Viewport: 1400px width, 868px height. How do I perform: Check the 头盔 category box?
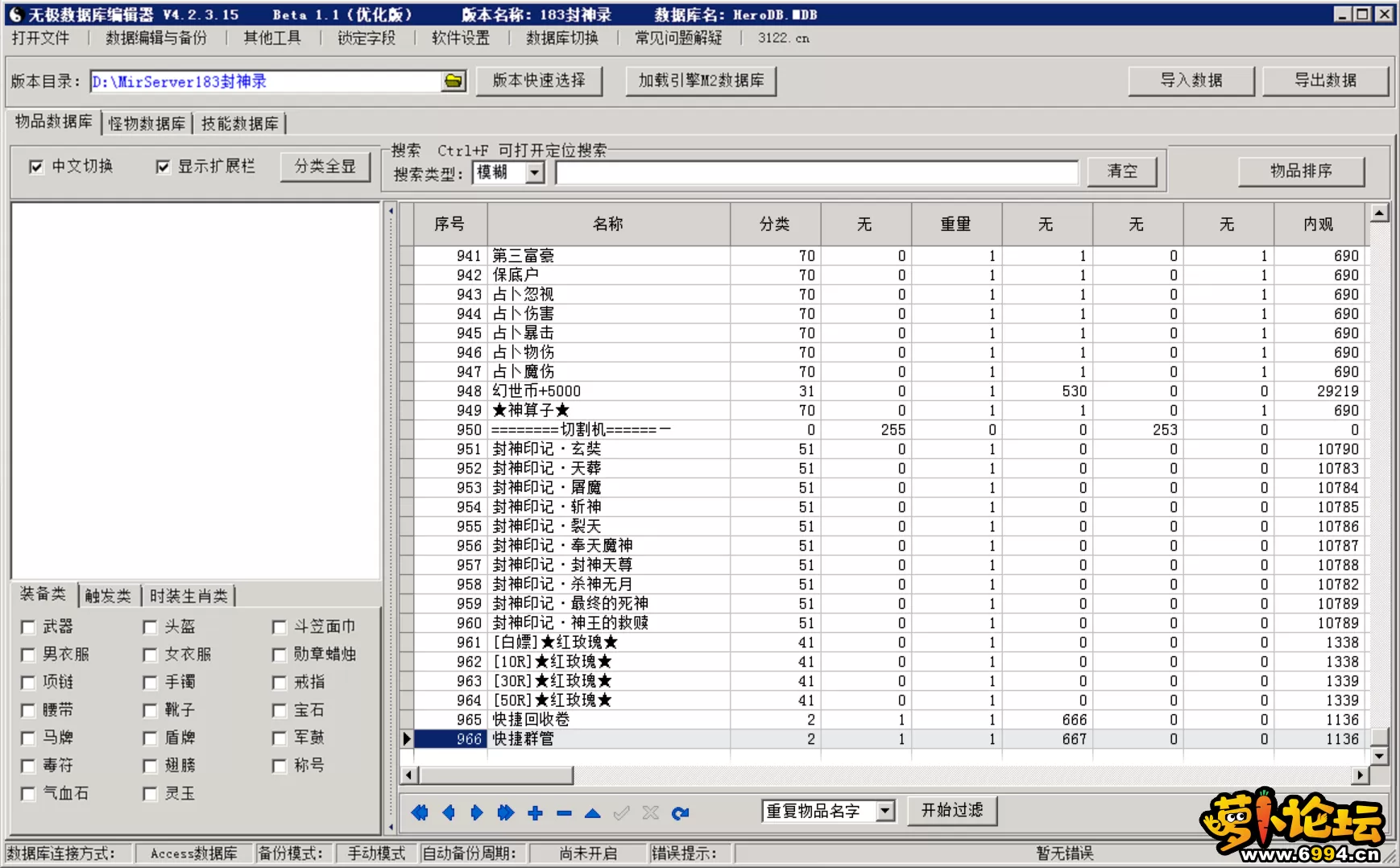[x=150, y=627]
